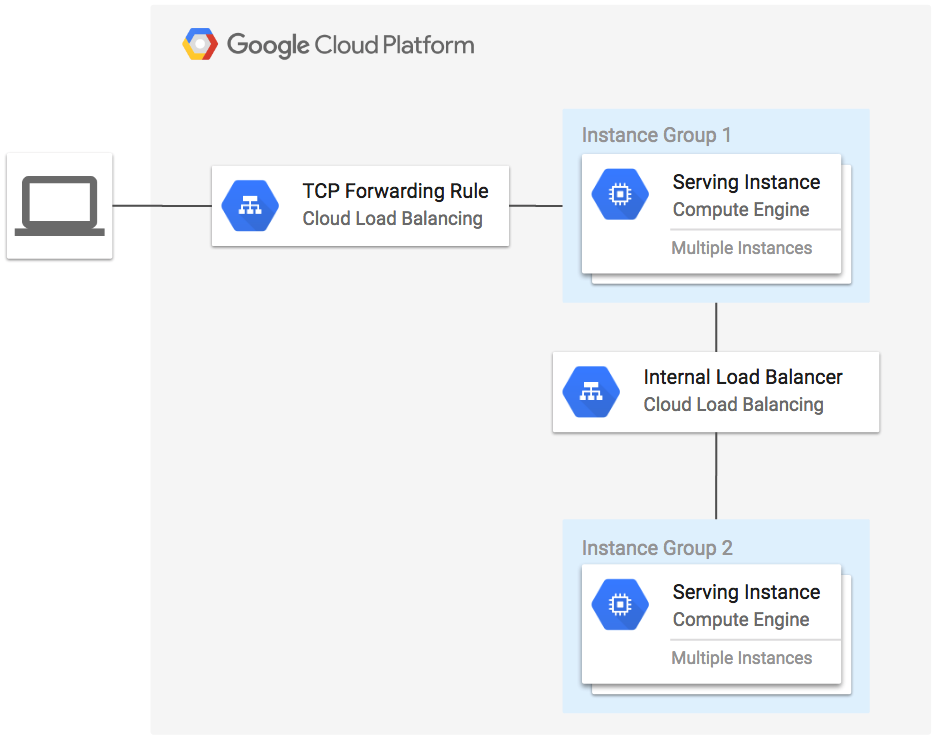Click Compute Engine icon in Instance Group 1
This screenshot has height=740, width=936.
click(x=620, y=194)
